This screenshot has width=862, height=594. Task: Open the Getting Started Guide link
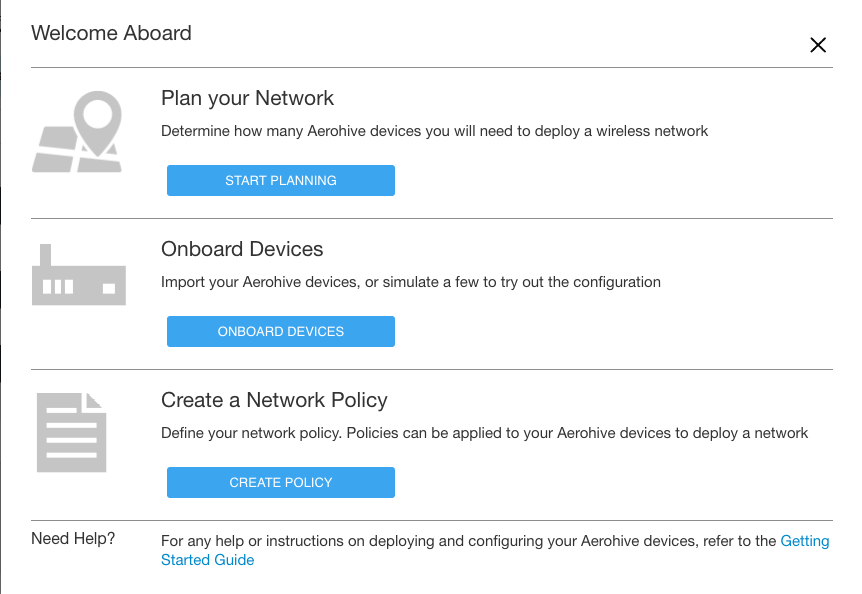click(x=805, y=541)
